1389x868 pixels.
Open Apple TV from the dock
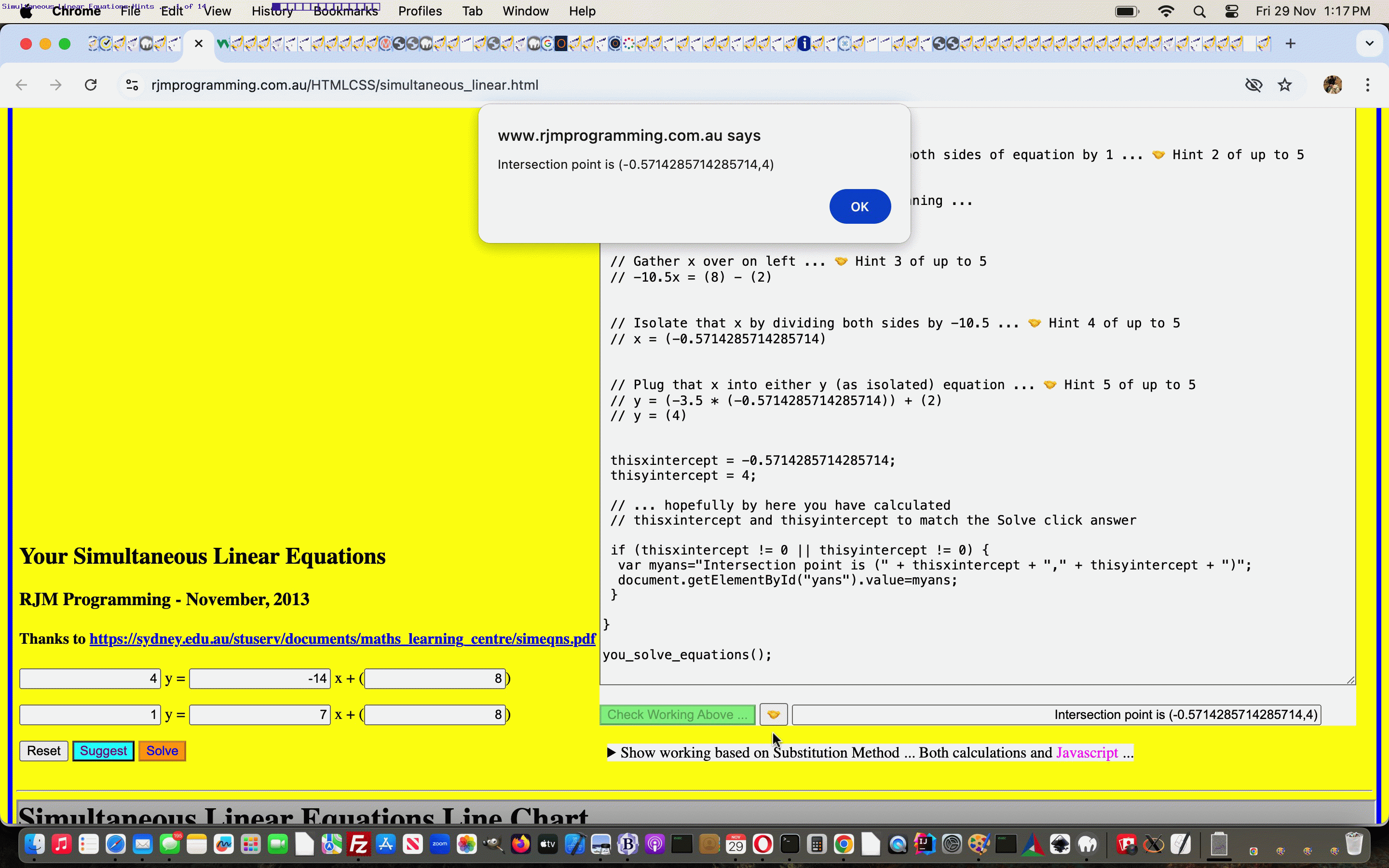(x=547, y=844)
